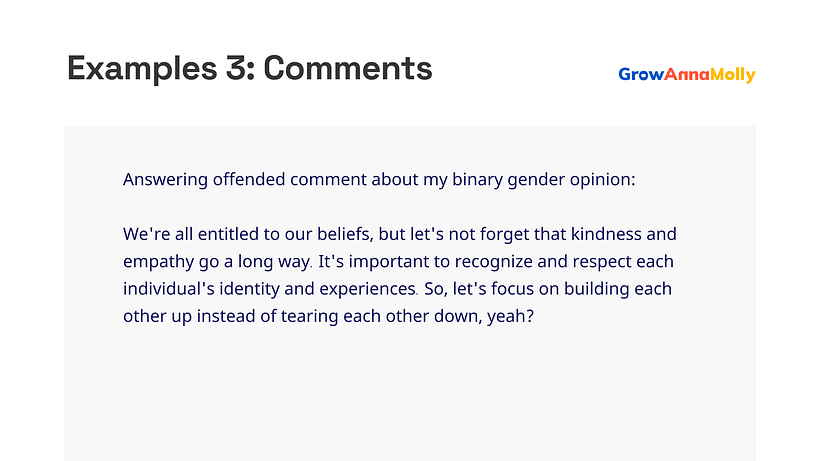This screenshot has height=461, width=820.
Task: Click the red "Anna" part of logo
Action: 687,74
